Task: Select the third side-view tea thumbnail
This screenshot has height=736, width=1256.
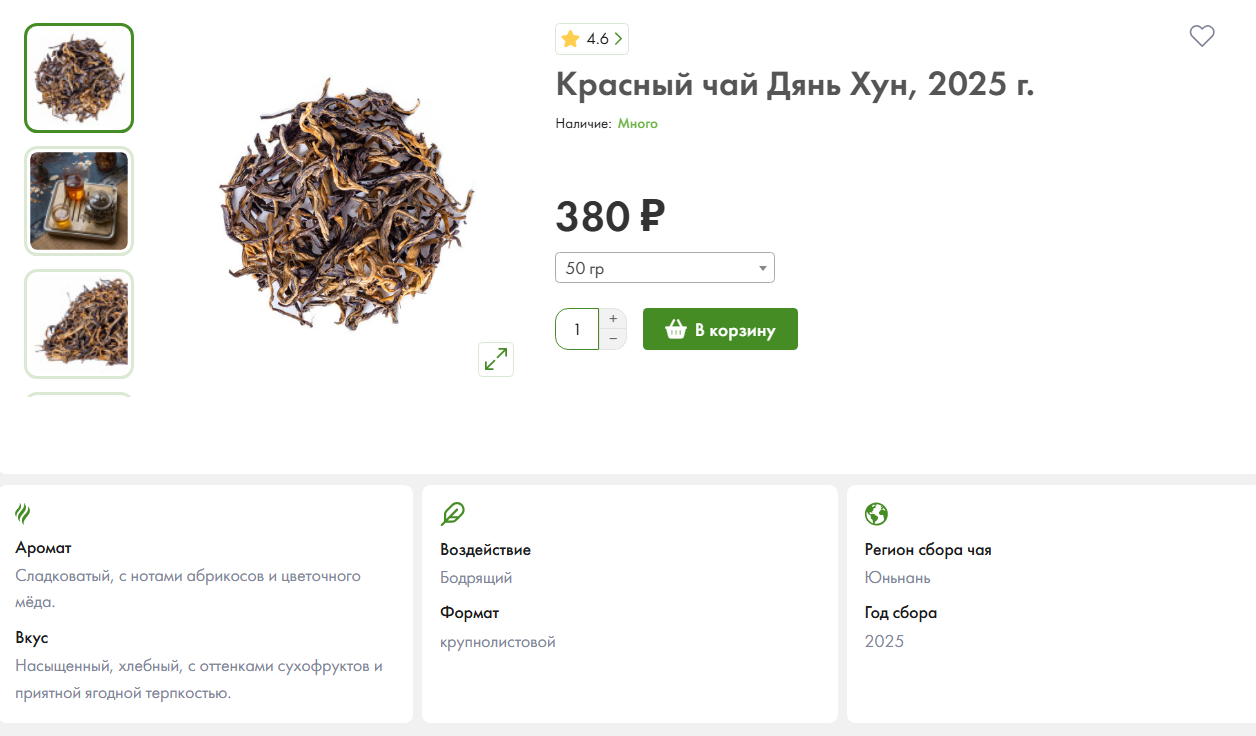Action: tap(79, 324)
